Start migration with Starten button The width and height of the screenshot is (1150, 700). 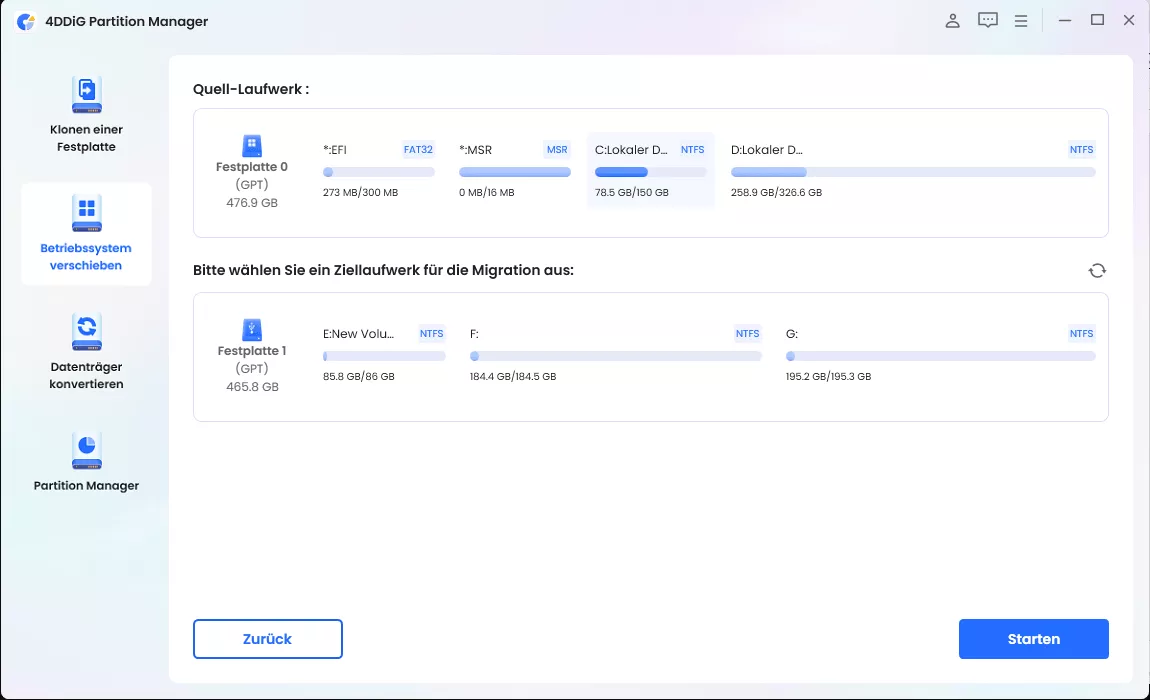(x=1033, y=639)
